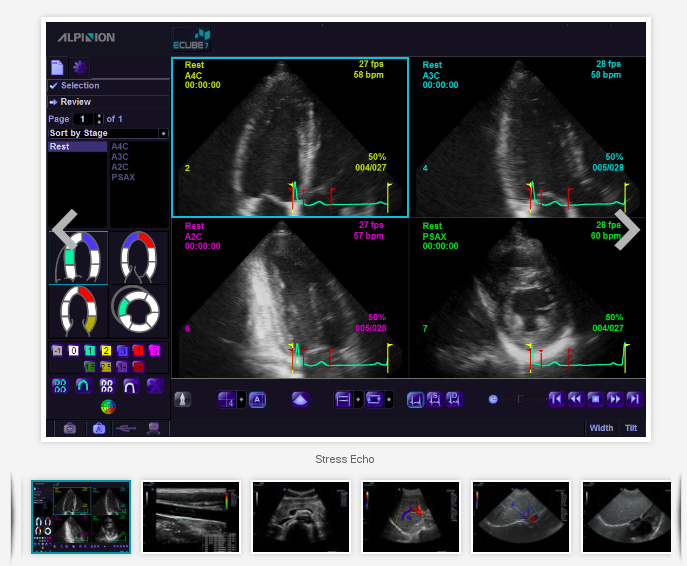Choose wall motion score 4
The image size is (687, 566).
(138, 350)
